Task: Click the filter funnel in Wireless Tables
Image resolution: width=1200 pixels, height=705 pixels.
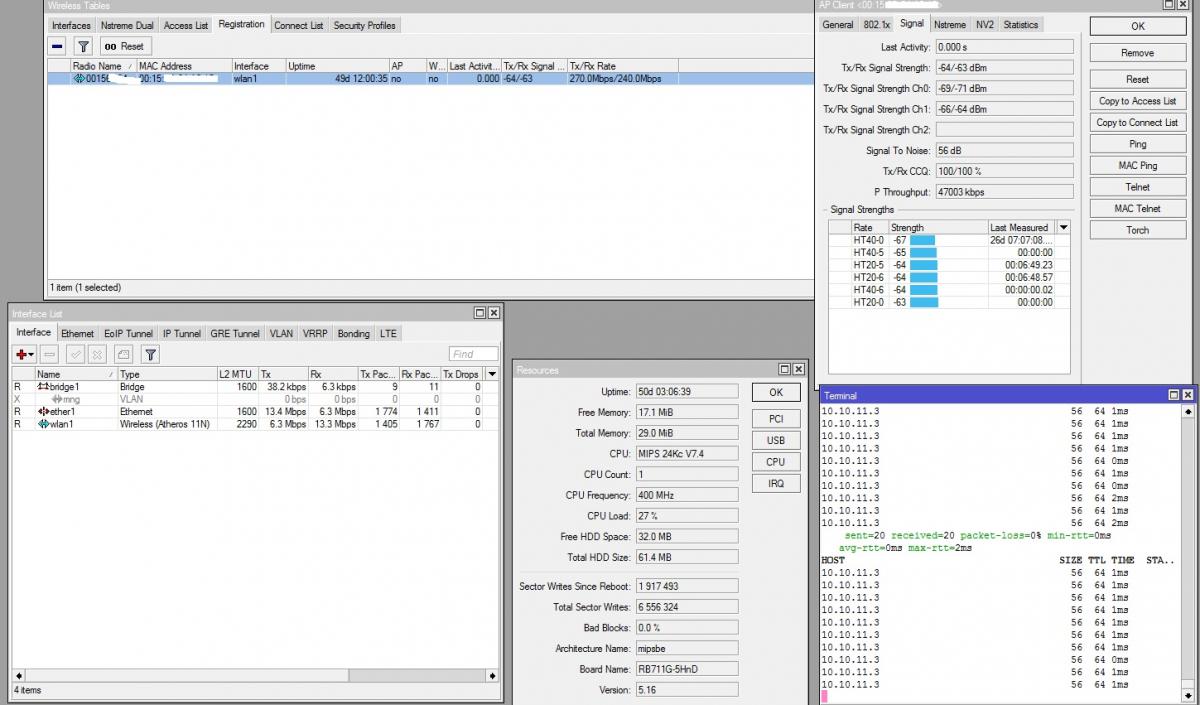Action: (x=84, y=46)
